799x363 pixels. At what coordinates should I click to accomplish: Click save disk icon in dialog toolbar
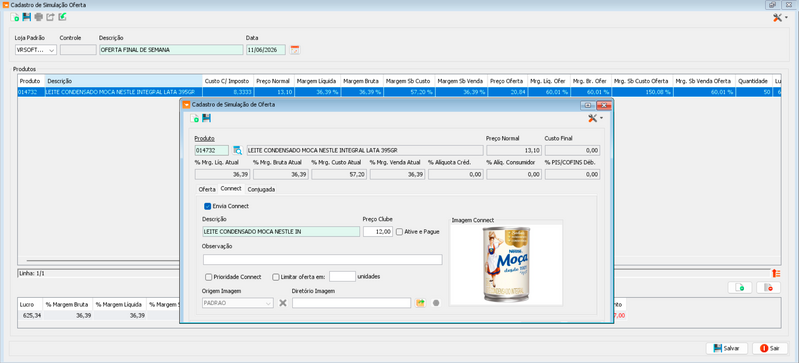pos(206,118)
